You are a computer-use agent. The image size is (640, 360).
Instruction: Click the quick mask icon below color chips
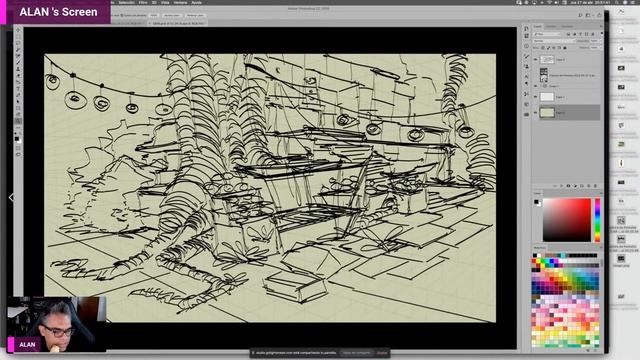click(x=18, y=148)
